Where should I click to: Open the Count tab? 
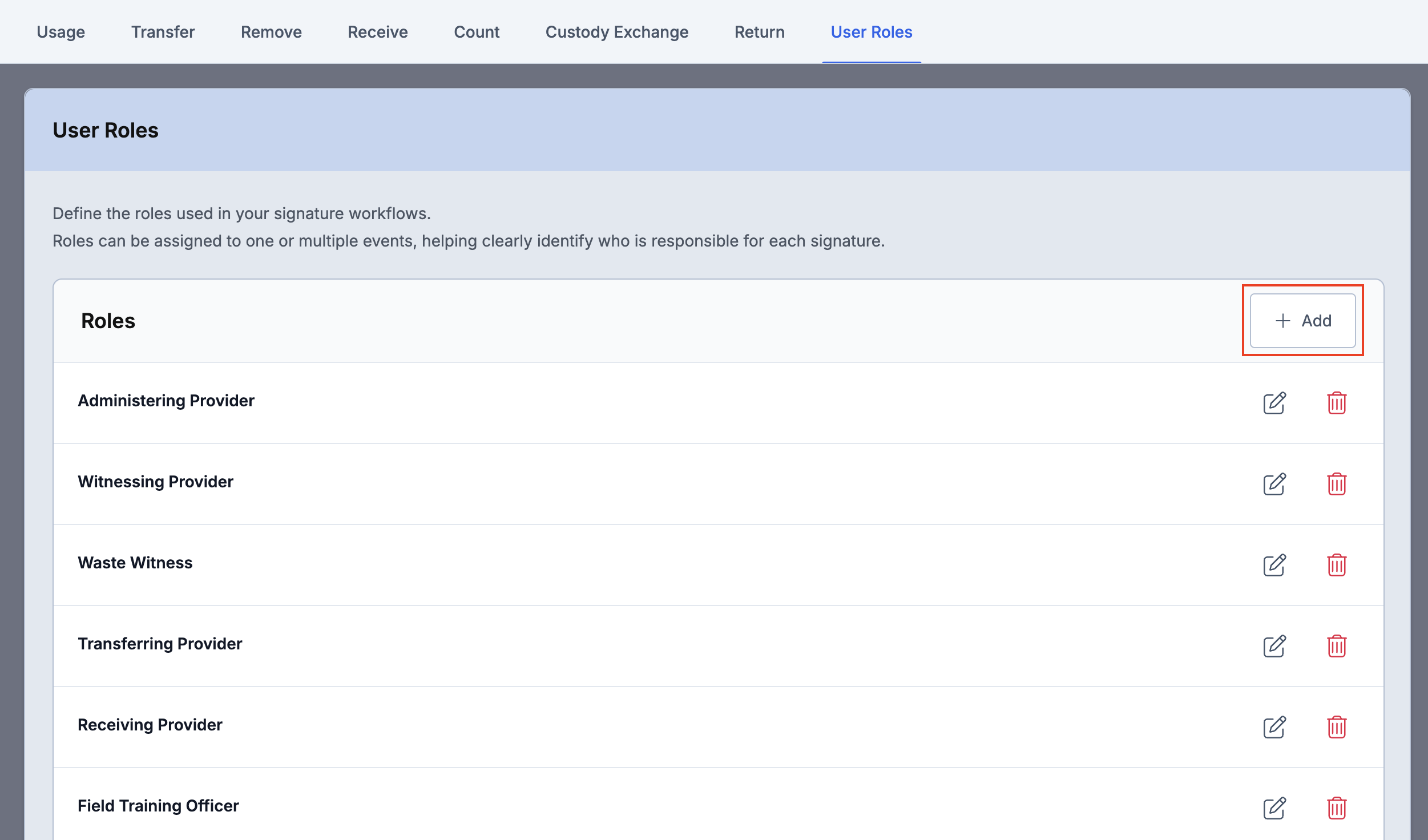tap(477, 32)
